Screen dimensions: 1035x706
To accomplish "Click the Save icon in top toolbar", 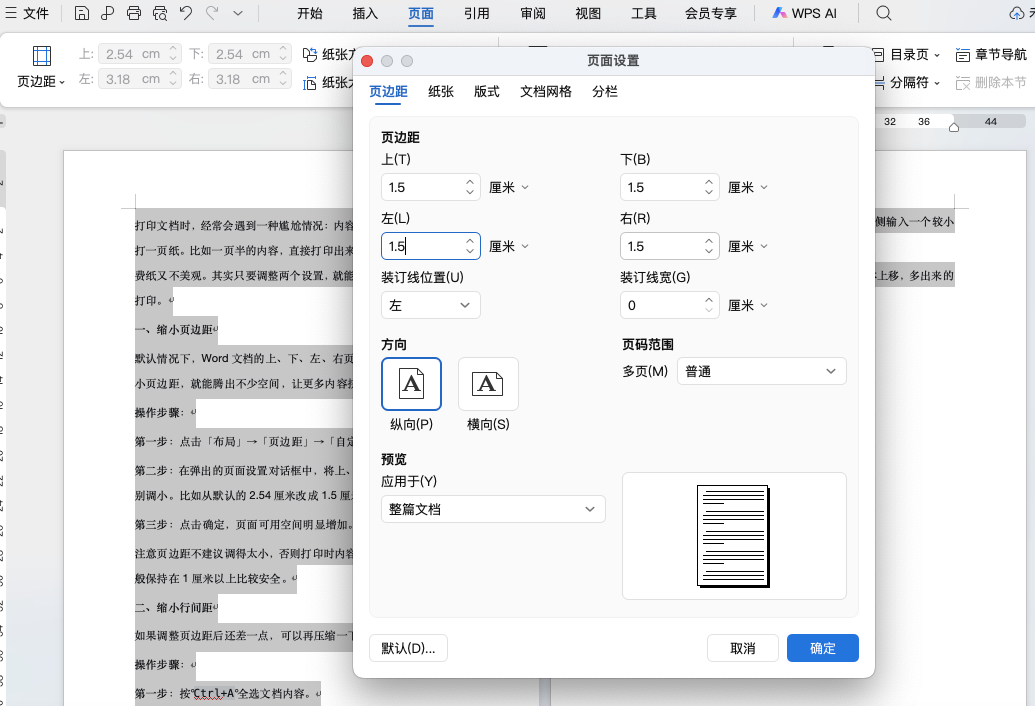I will coord(82,13).
